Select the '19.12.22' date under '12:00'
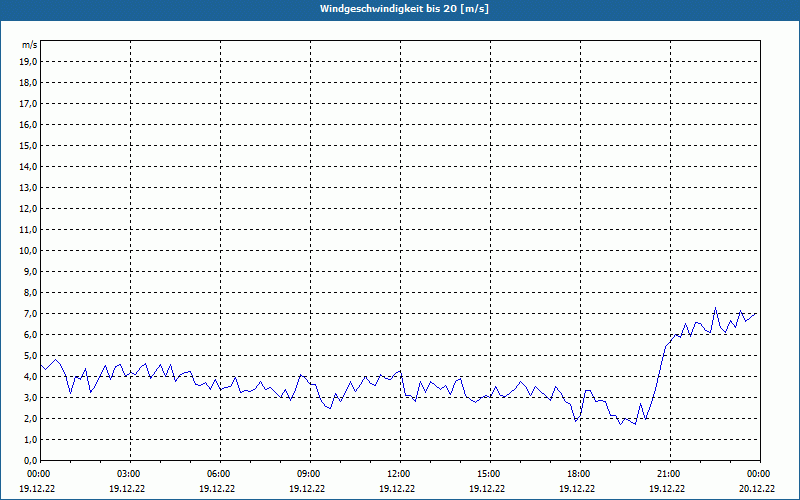 point(397,488)
